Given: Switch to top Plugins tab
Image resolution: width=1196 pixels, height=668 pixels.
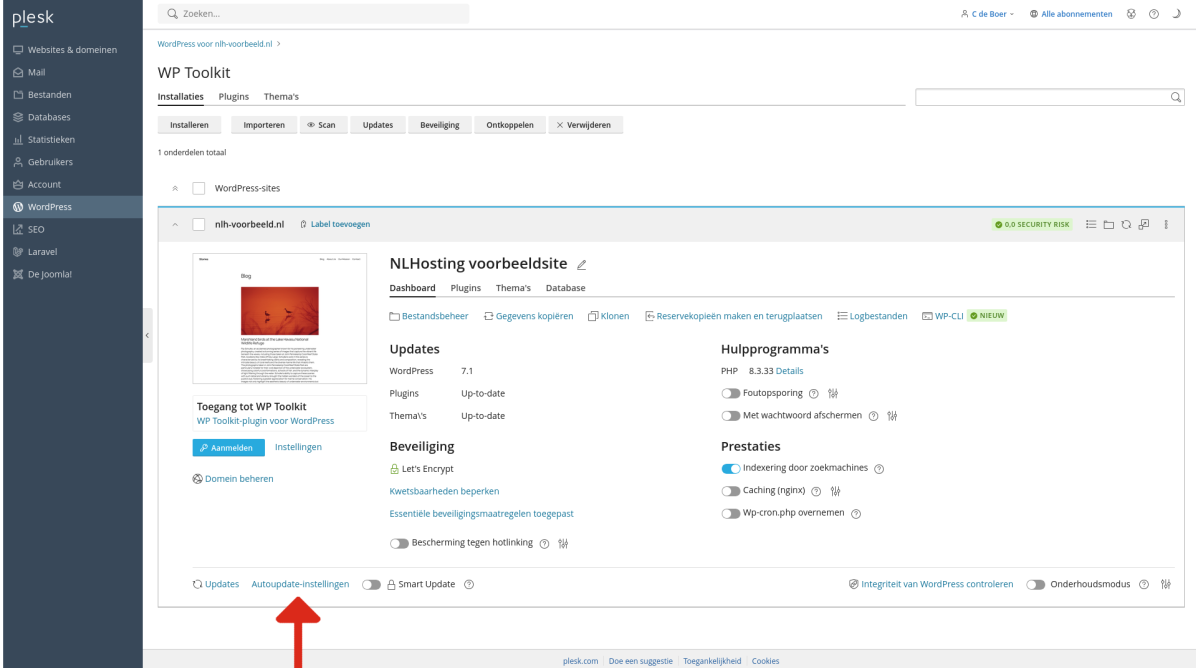Looking at the screenshot, I should pyautogui.click(x=233, y=97).
